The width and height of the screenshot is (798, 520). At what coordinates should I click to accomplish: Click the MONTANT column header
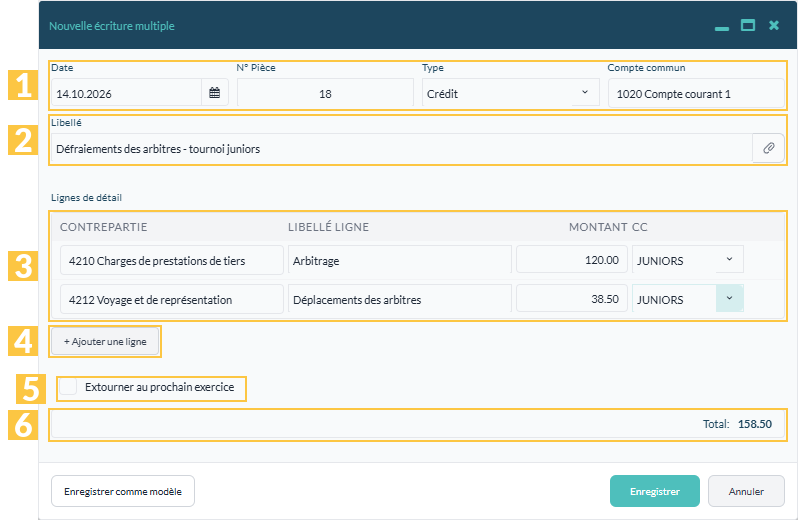click(x=598, y=227)
